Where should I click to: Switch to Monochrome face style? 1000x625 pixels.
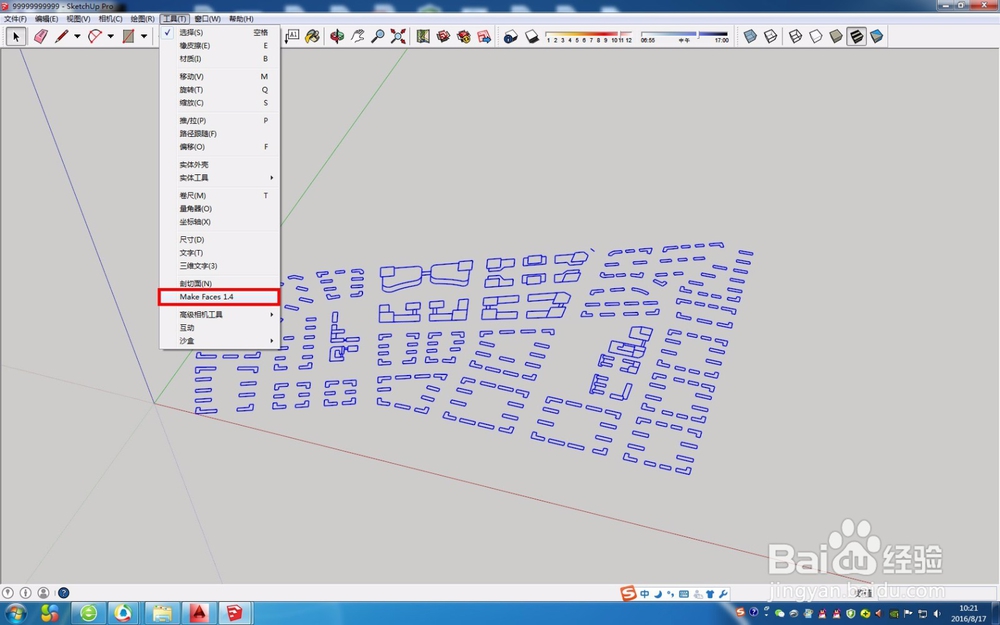pos(877,36)
